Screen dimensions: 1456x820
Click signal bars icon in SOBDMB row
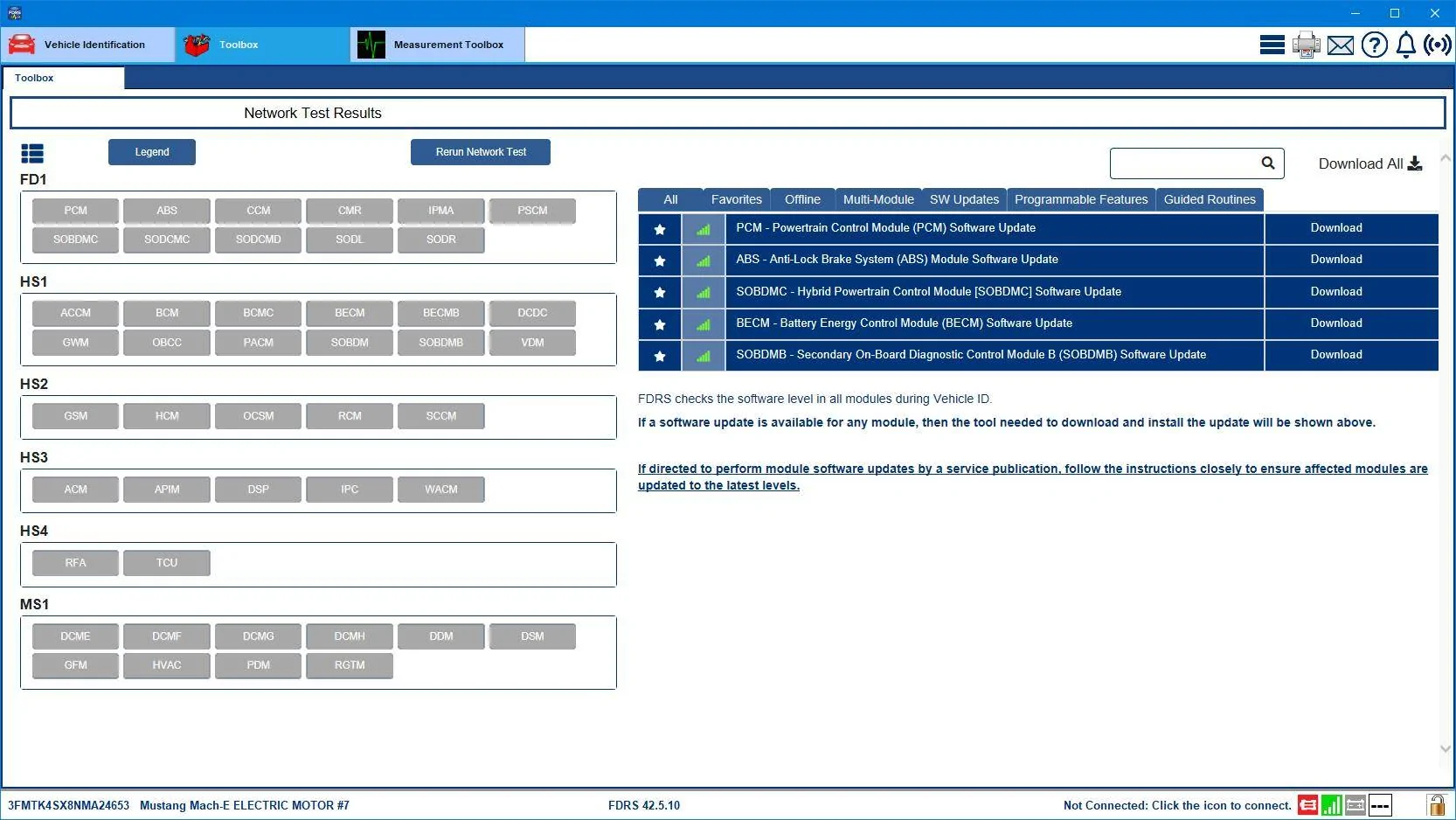(x=704, y=356)
